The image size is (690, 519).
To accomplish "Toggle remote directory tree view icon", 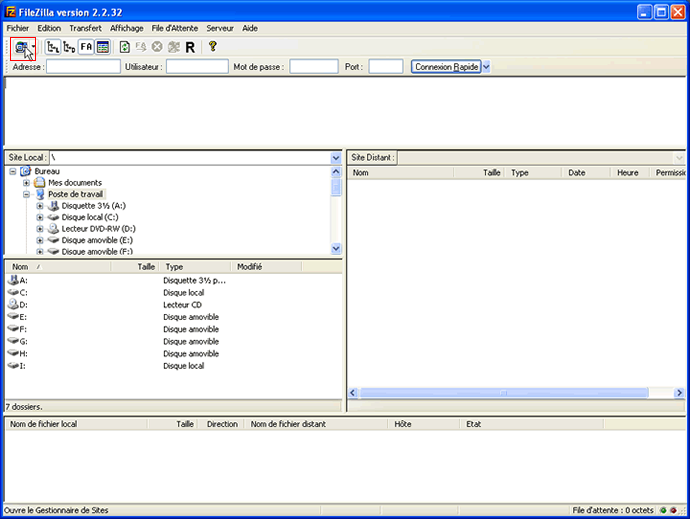I will pos(69,47).
